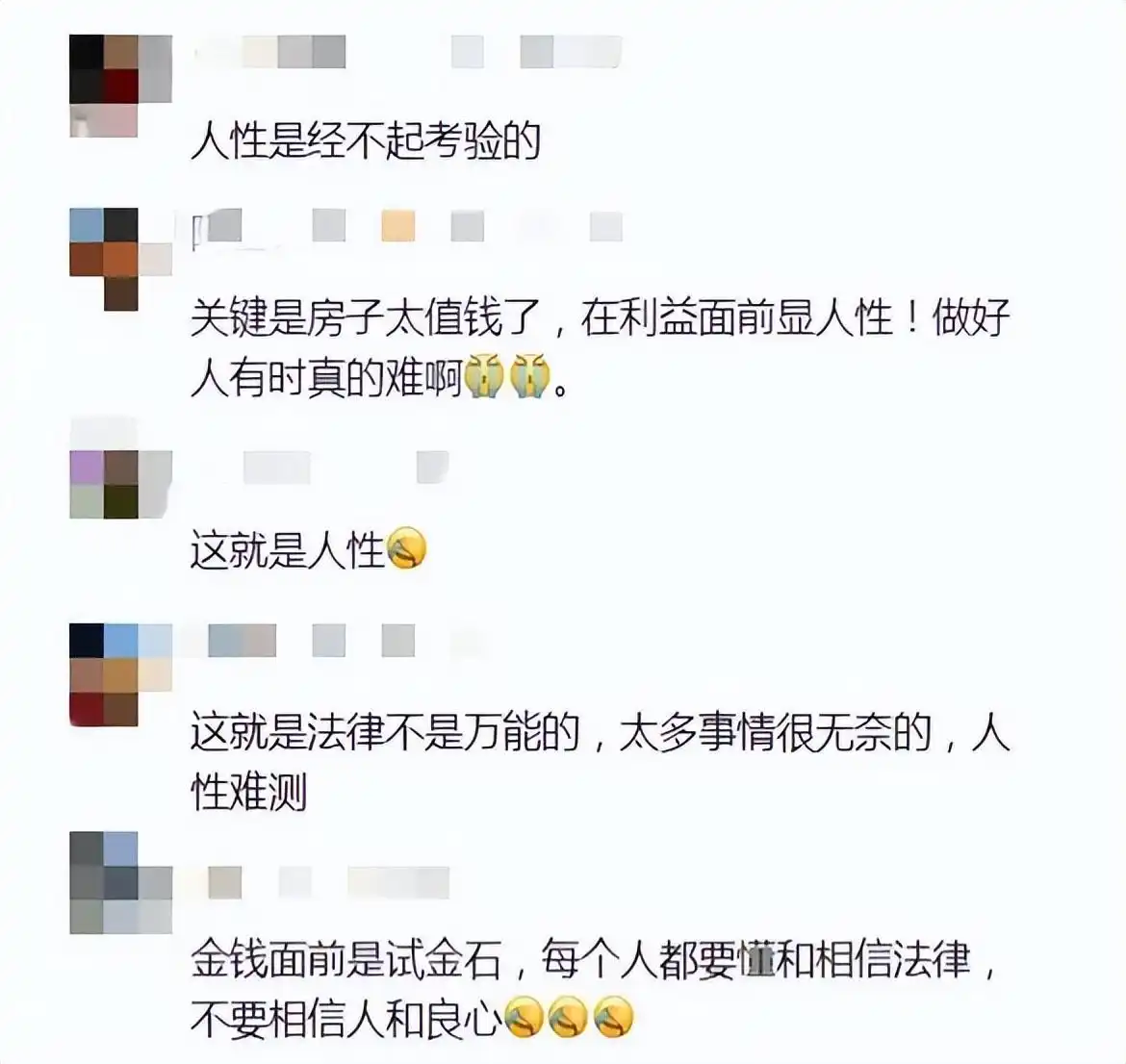Click the second crying emoji after 难啊

(x=530, y=375)
